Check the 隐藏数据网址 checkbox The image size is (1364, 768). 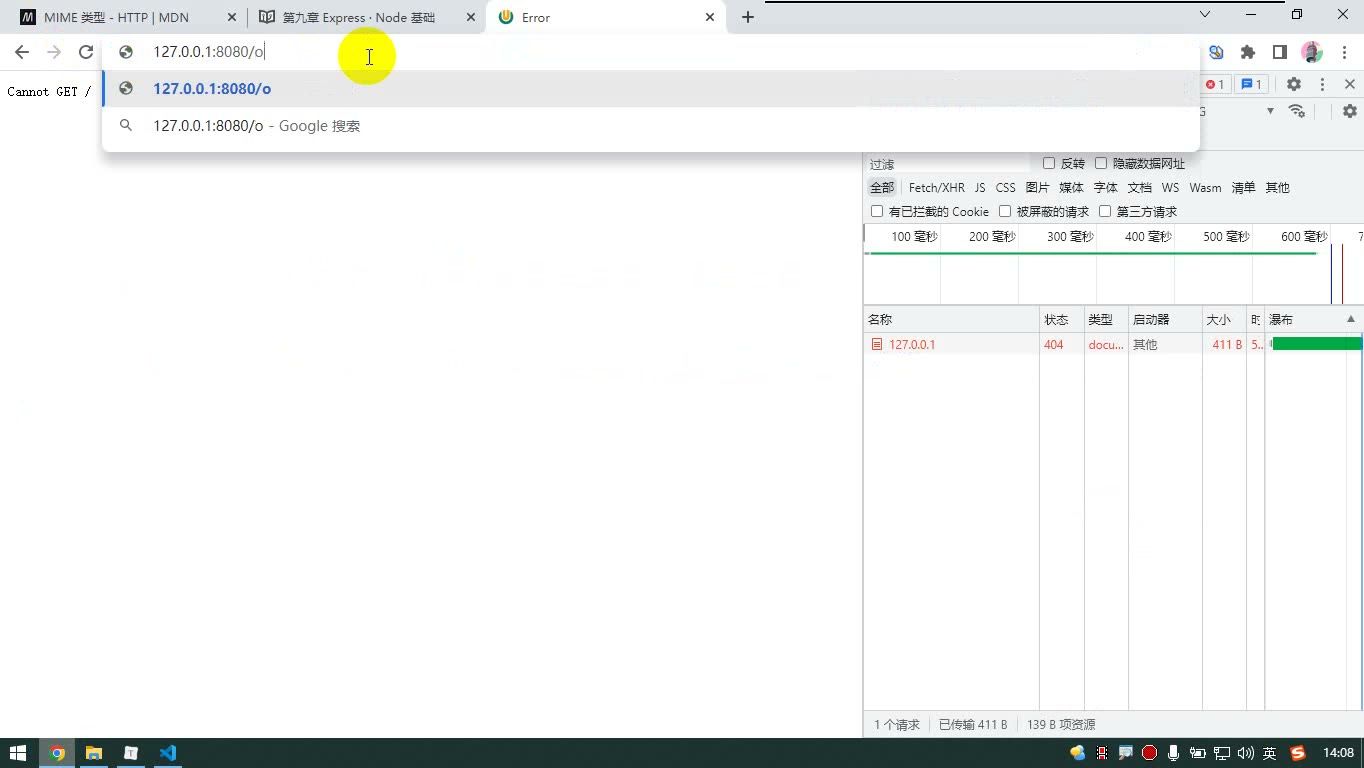1101,163
